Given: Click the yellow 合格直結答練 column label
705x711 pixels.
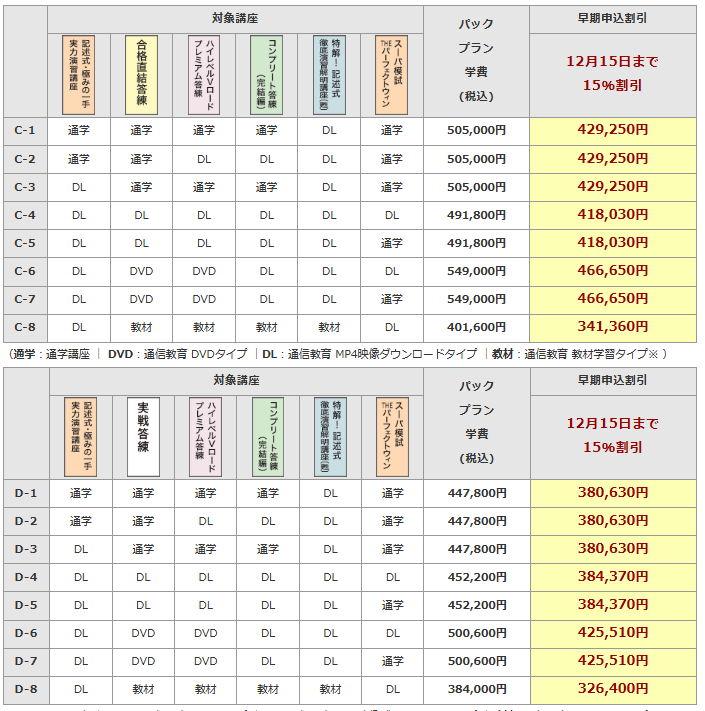Looking at the screenshot, I should pyautogui.click(x=141, y=75).
